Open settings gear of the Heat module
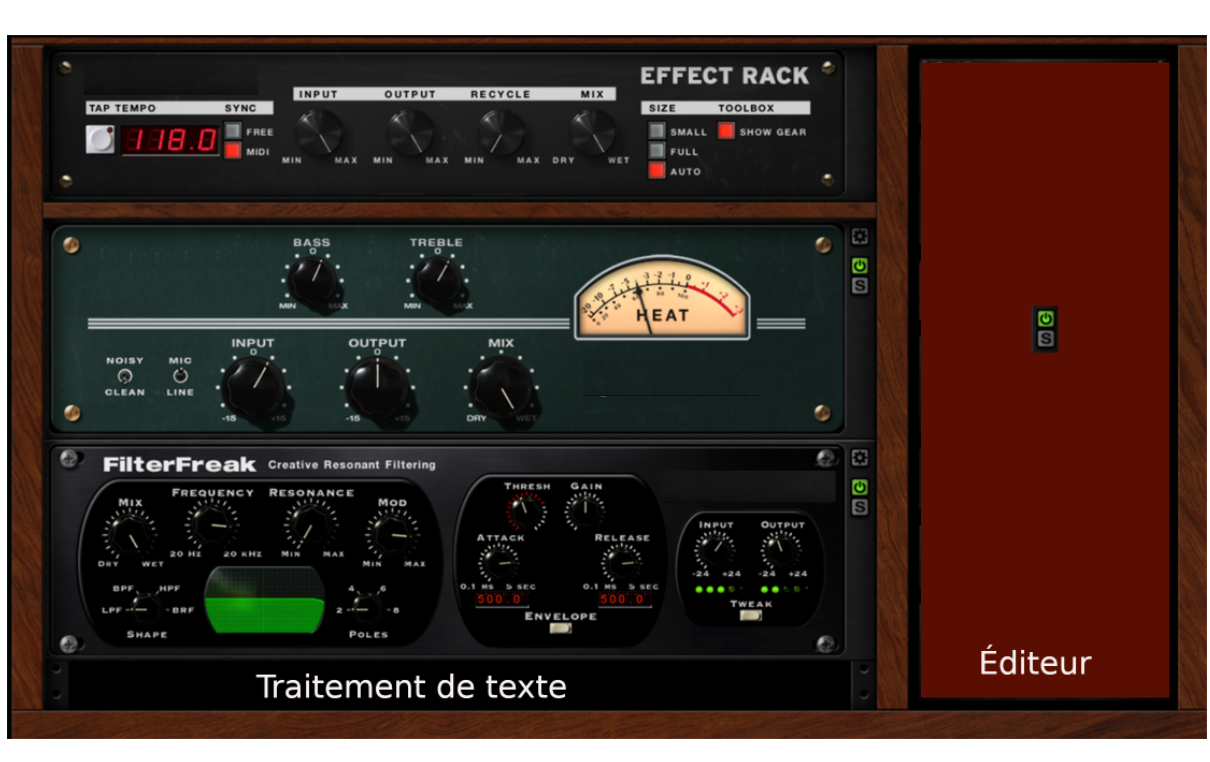The height and width of the screenshot is (762, 1210). point(859,238)
